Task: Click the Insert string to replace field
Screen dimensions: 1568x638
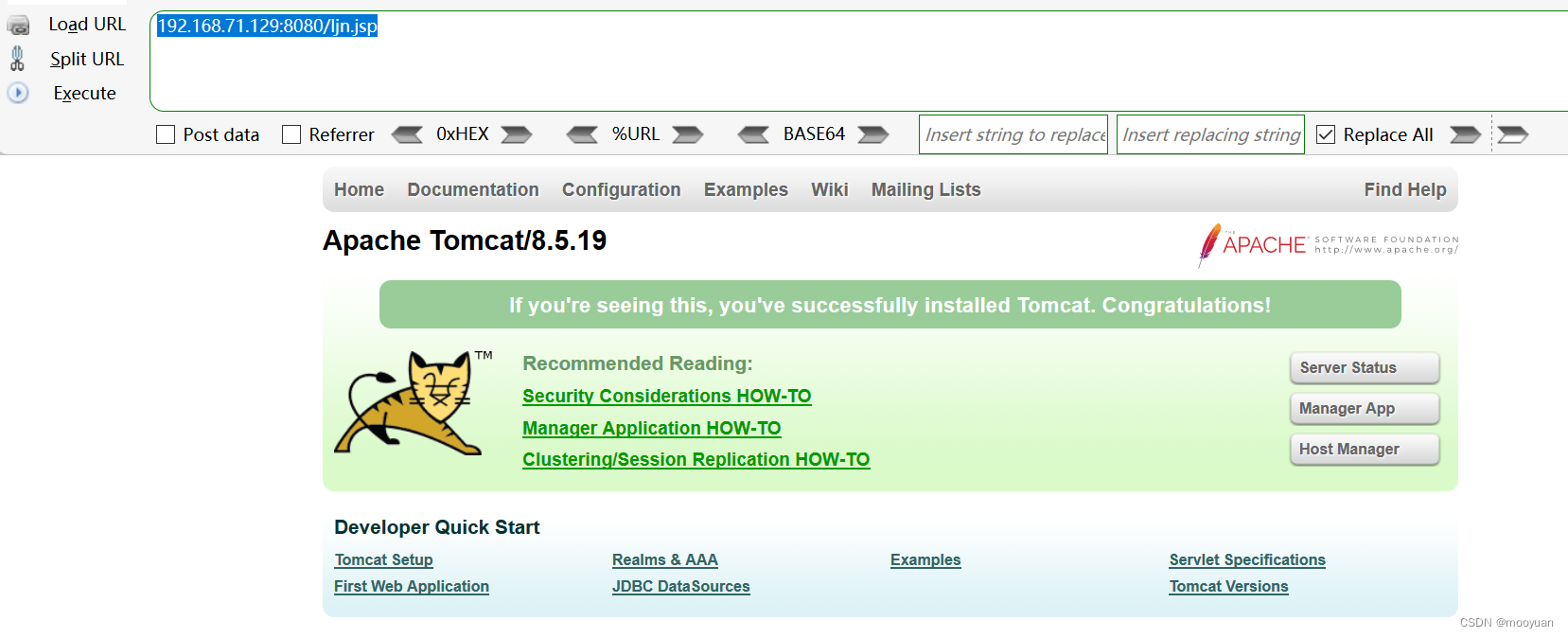Action: pos(1013,134)
